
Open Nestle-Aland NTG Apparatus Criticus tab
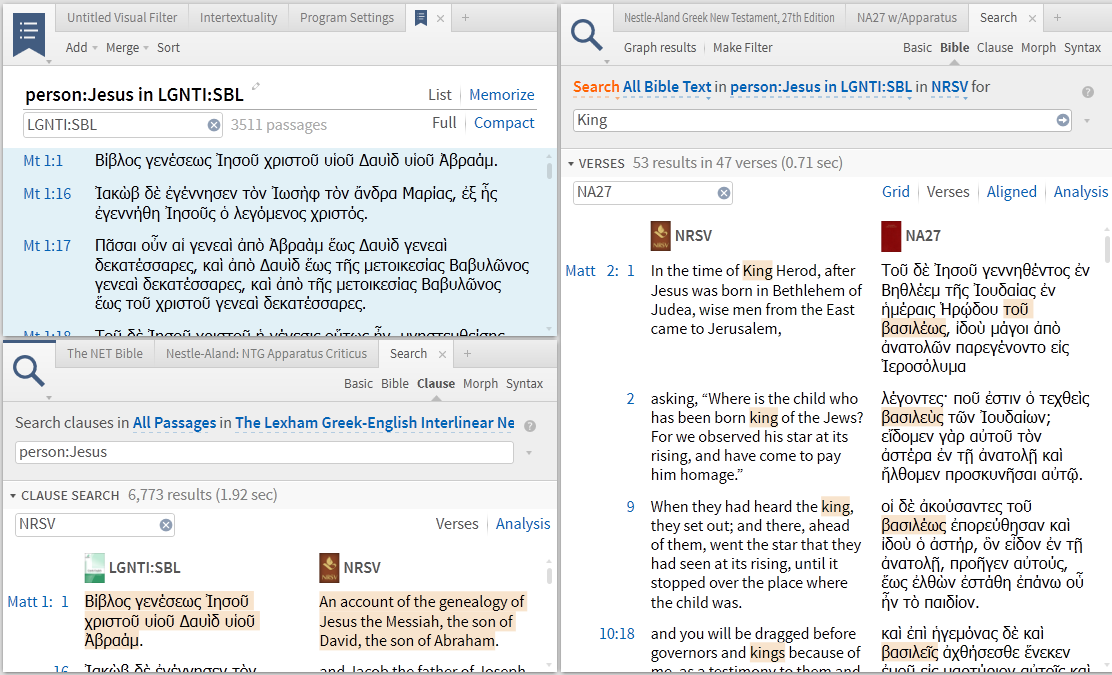(266, 353)
